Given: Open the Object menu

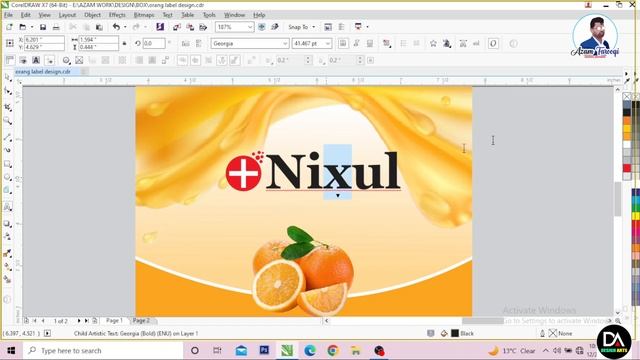Looking at the screenshot, I should pyautogui.click(x=92, y=15).
